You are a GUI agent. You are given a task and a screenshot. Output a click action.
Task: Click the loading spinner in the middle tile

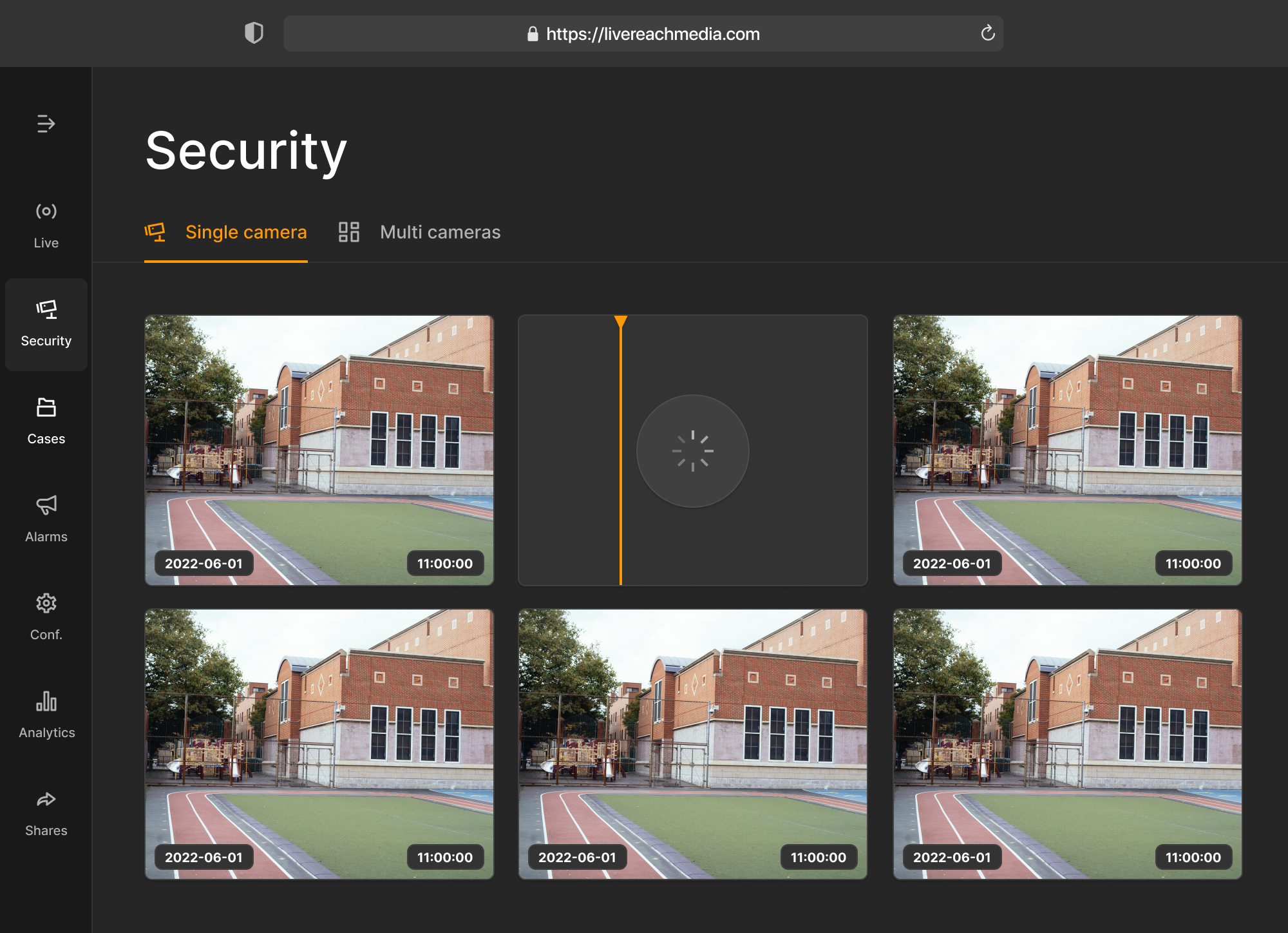coord(693,451)
